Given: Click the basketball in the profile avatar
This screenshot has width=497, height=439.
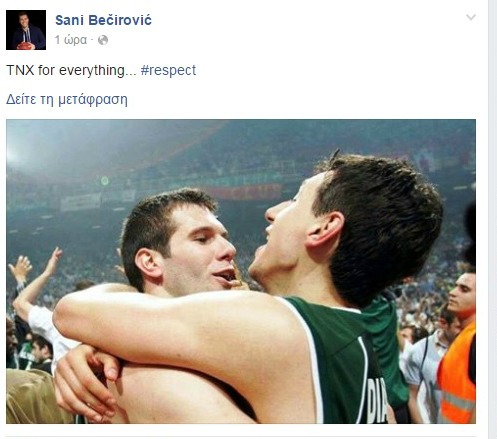Looking at the screenshot, I should (25, 46).
